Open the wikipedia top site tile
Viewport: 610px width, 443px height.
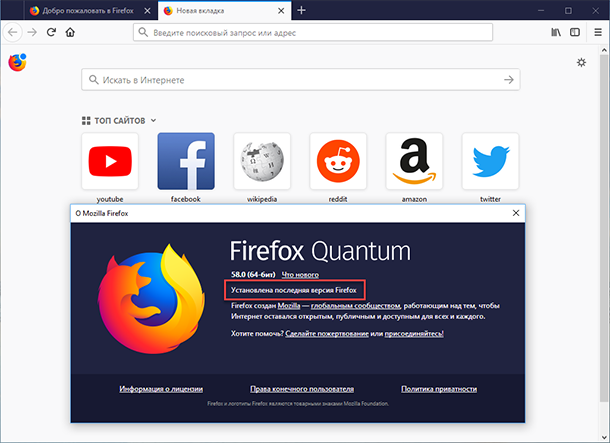coord(262,161)
